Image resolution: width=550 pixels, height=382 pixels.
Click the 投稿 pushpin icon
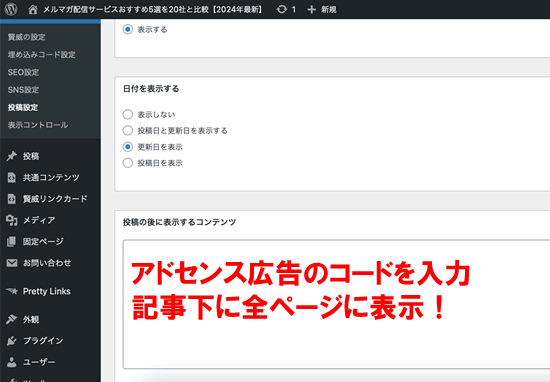(x=12, y=156)
